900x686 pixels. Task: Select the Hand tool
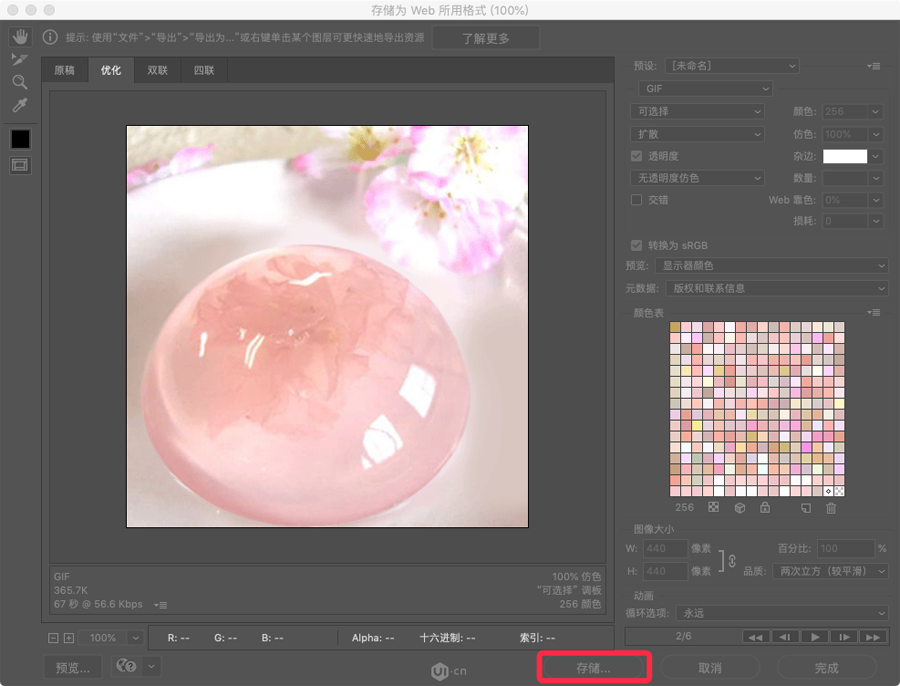tap(20, 37)
